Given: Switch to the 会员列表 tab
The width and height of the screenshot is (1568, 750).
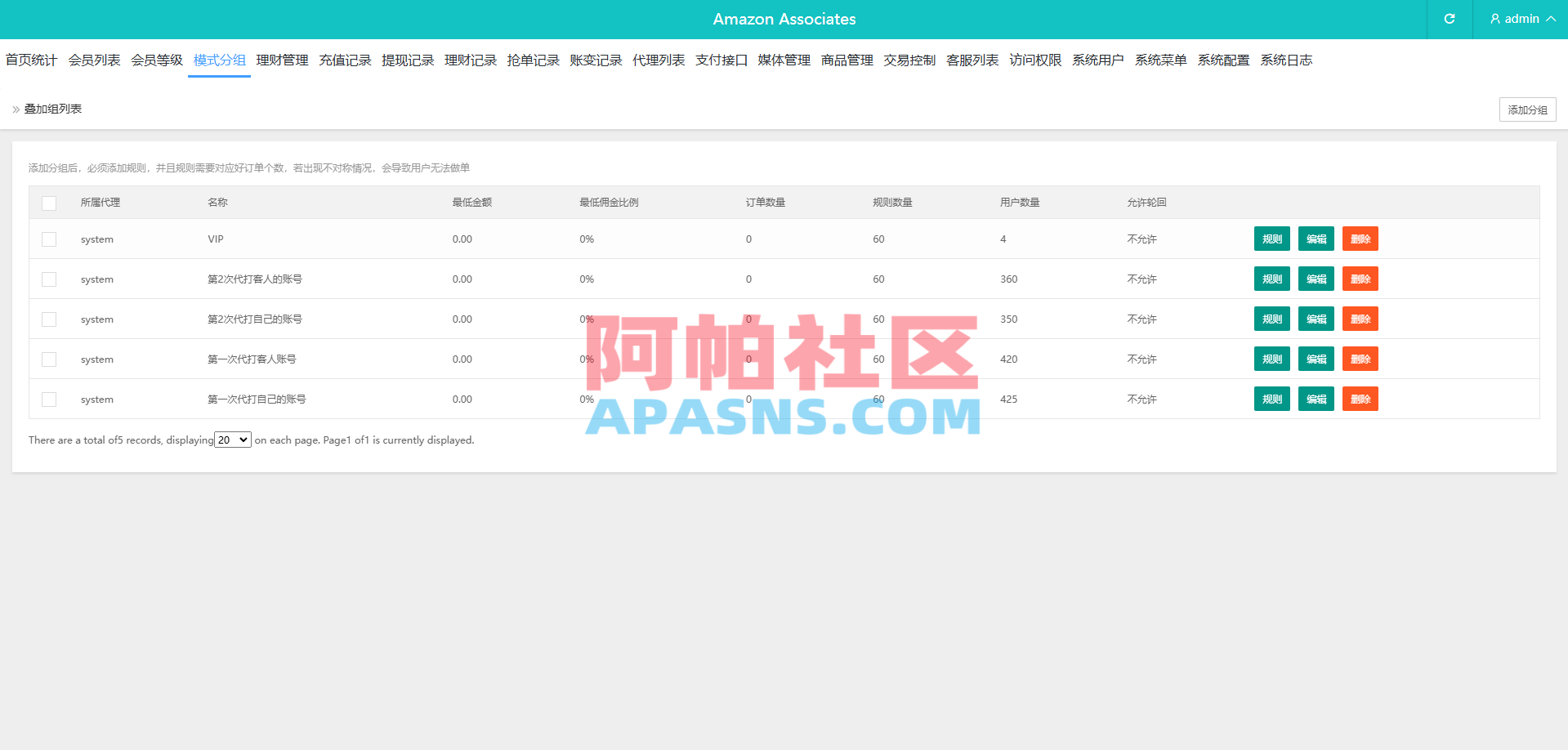Looking at the screenshot, I should coord(94,60).
